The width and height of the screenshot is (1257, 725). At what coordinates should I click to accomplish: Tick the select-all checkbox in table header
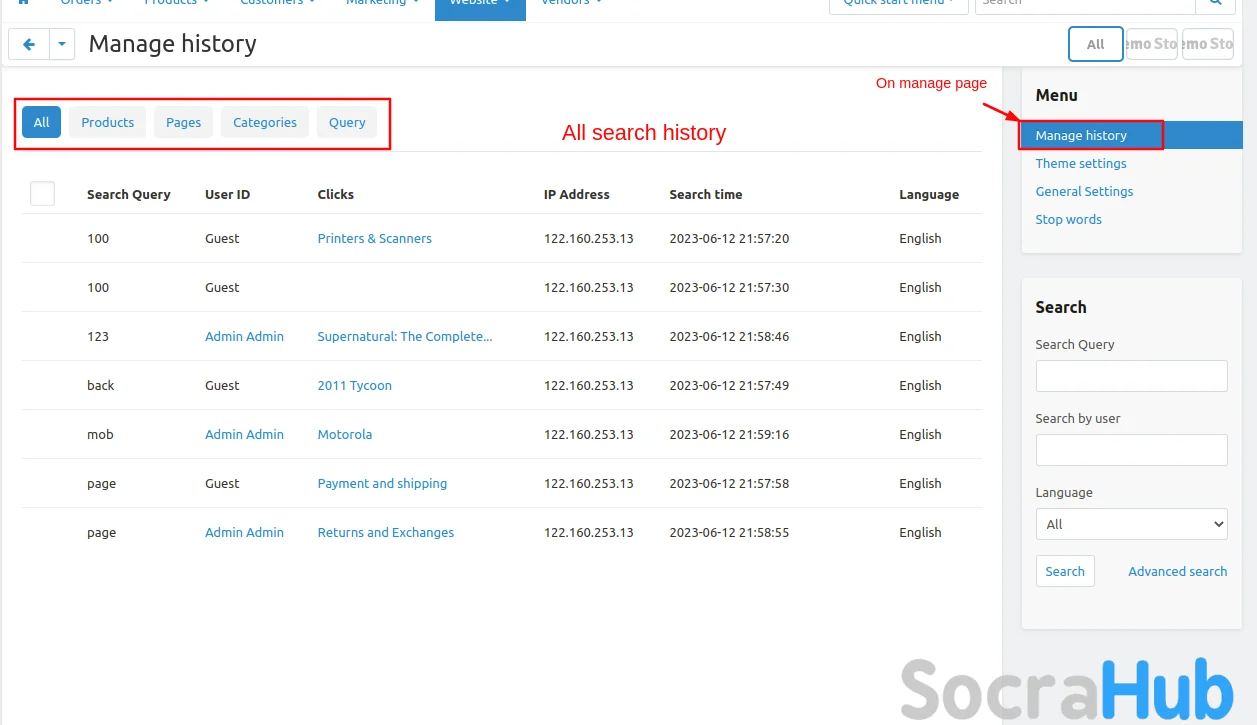(42, 194)
